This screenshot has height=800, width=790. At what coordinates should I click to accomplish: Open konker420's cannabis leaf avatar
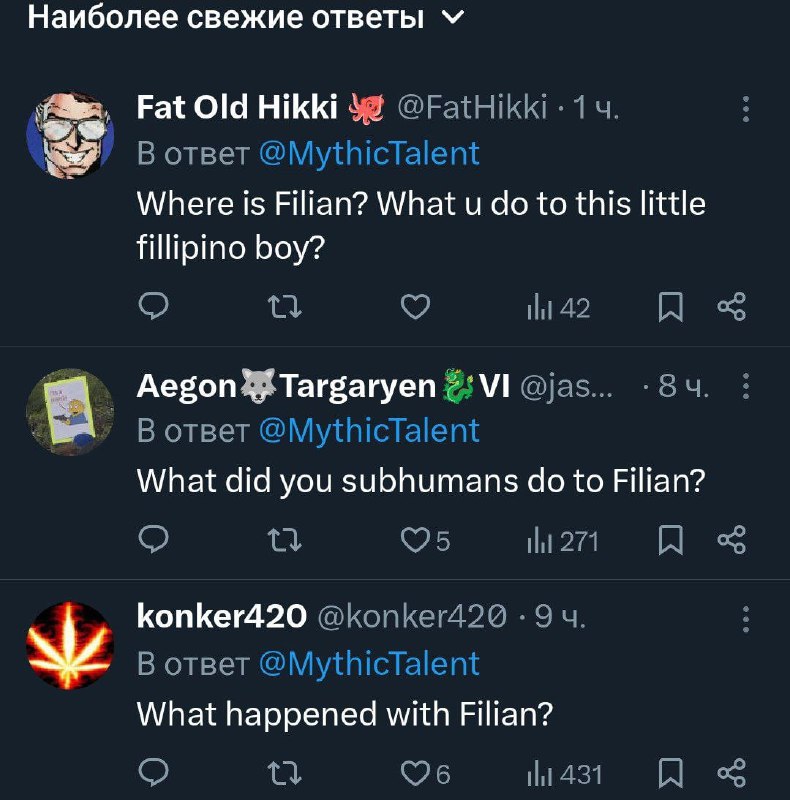70,647
